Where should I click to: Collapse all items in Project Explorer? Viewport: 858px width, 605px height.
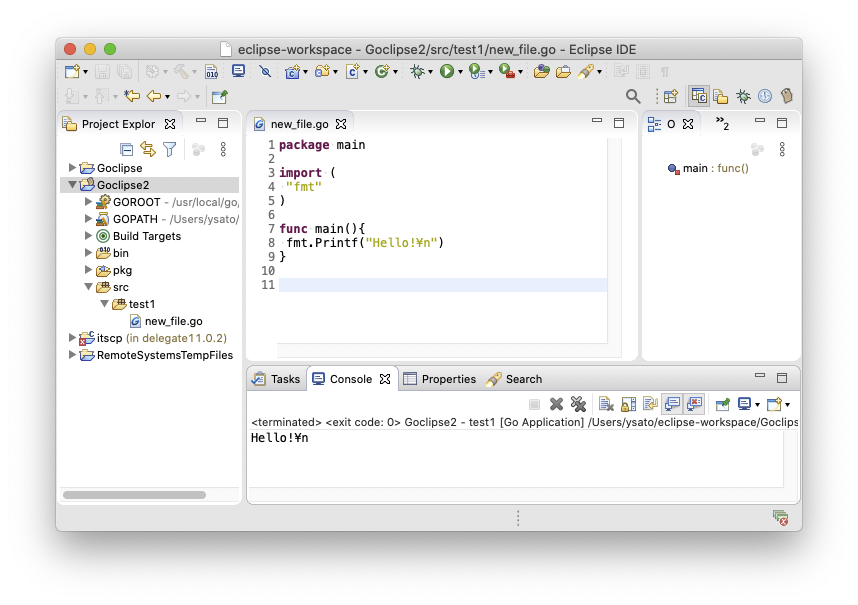(127, 149)
